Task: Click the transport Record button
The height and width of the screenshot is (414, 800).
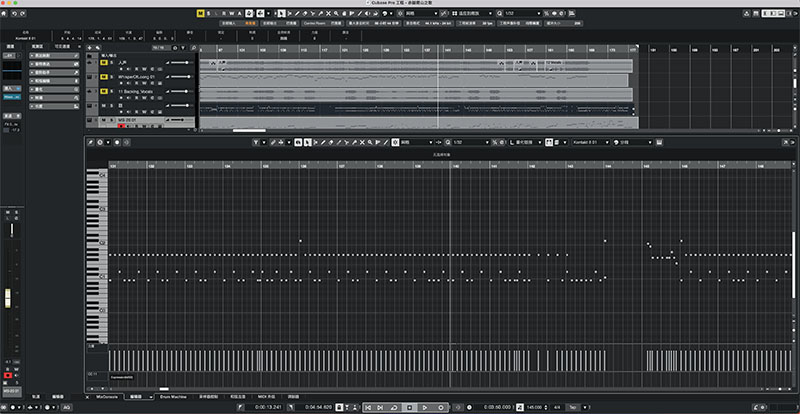Action: pos(441,407)
